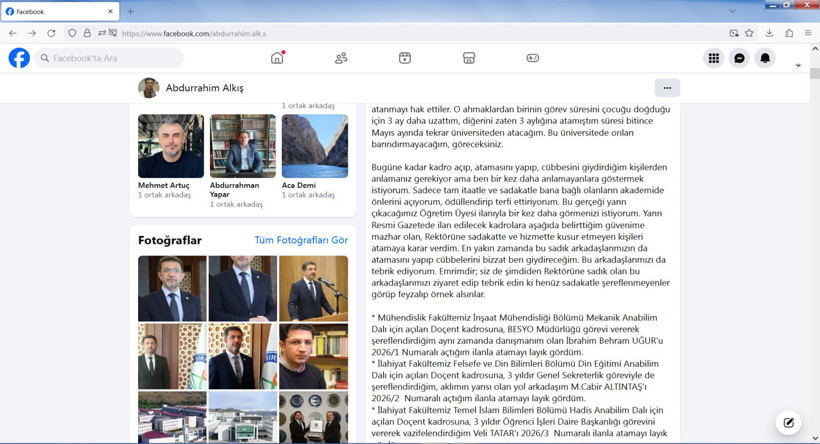820x444 pixels.
Task: Open the list all tabs chevron
Action: tap(732, 11)
